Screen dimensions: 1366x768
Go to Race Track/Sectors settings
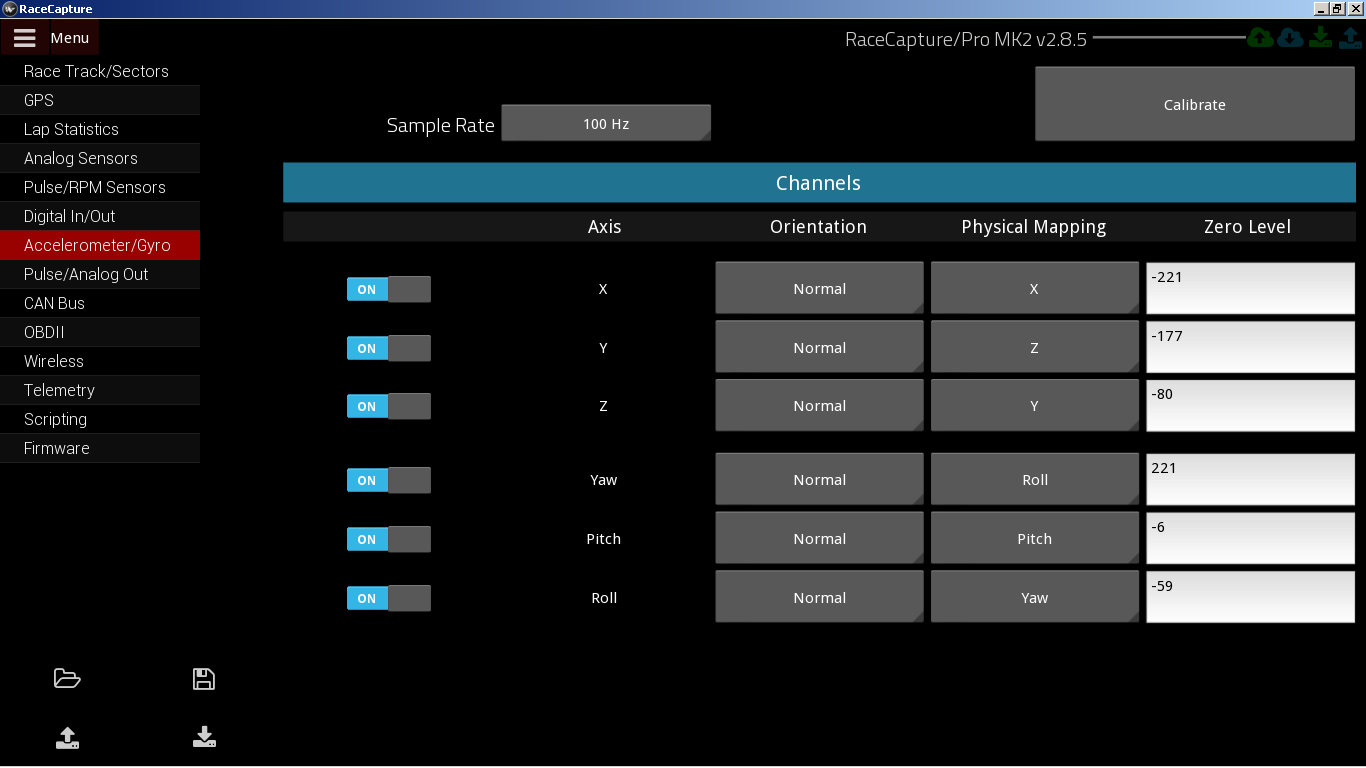100,71
